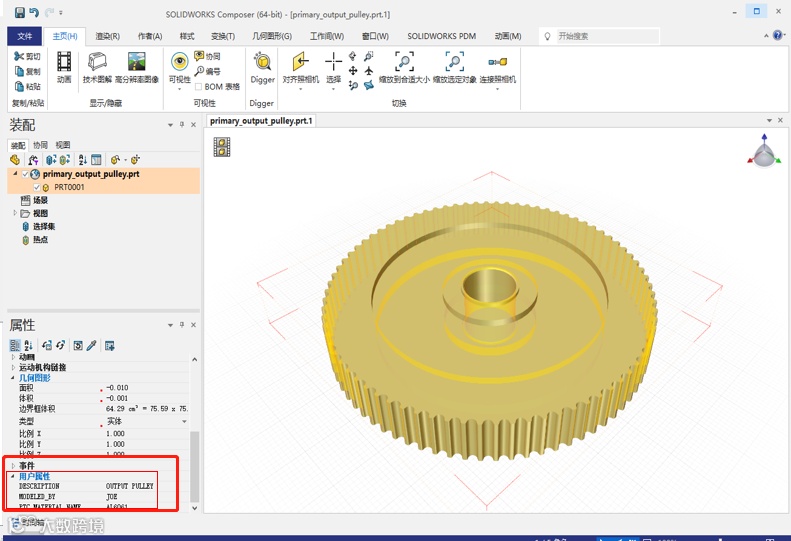Open 高分辨率图像 high resolution image
791x541 pixels.
pos(137,67)
